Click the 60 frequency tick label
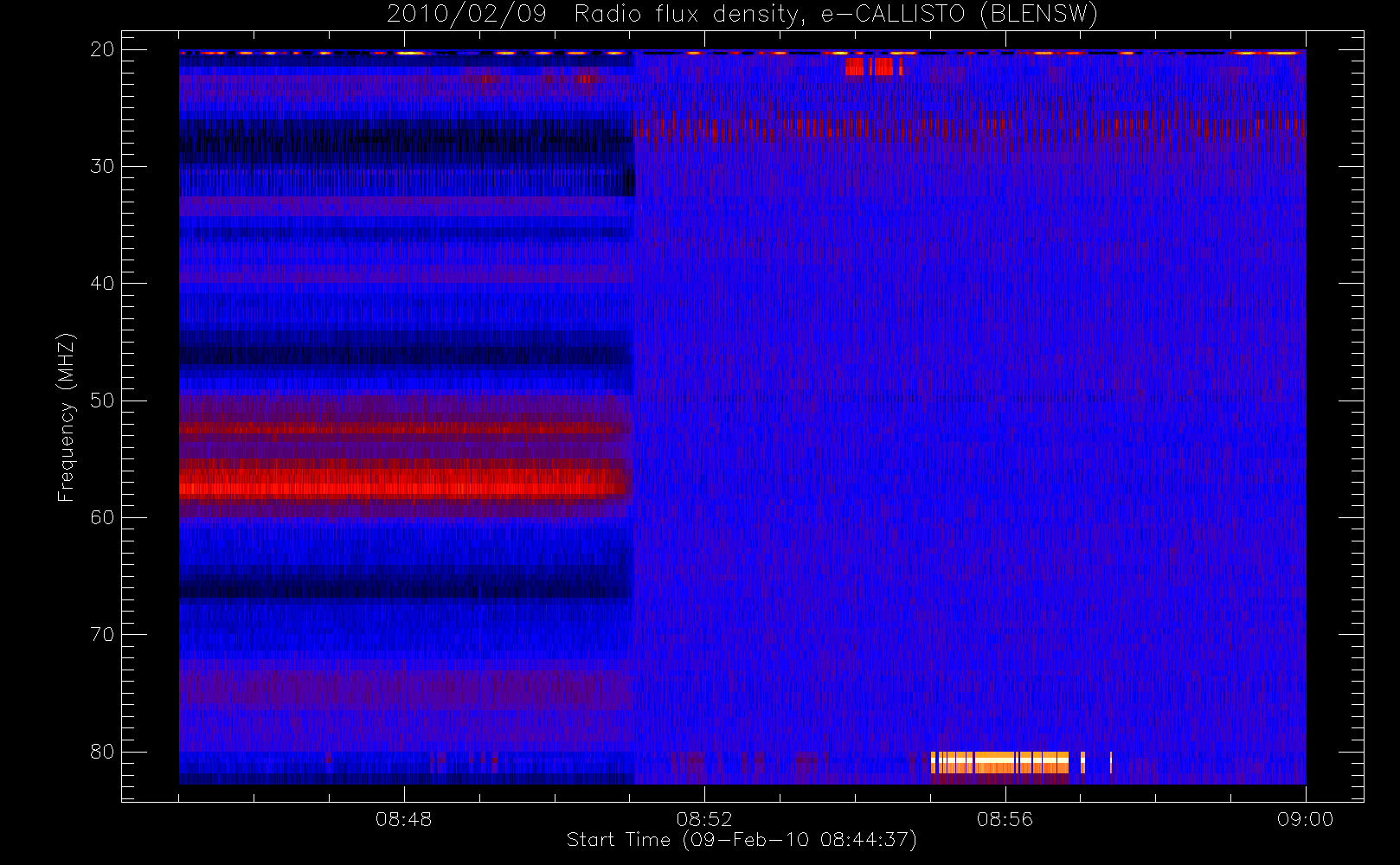Screen dimensions: 1400x865 [x=102, y=517]
